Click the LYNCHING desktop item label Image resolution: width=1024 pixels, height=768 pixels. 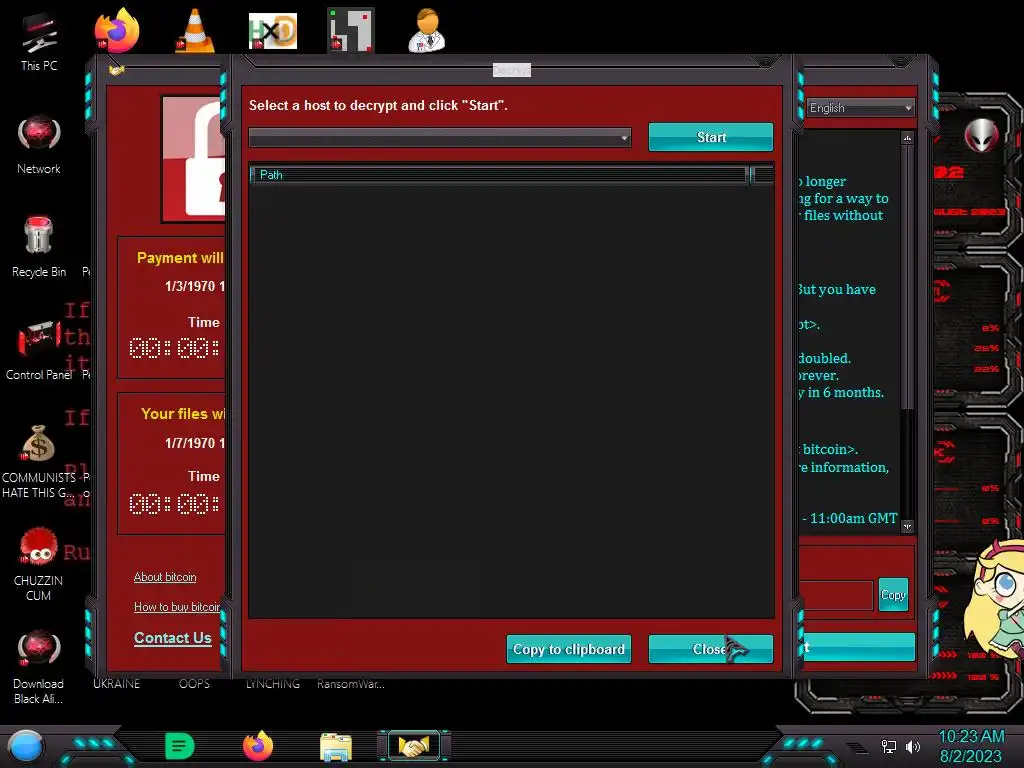tap(273, 684)
